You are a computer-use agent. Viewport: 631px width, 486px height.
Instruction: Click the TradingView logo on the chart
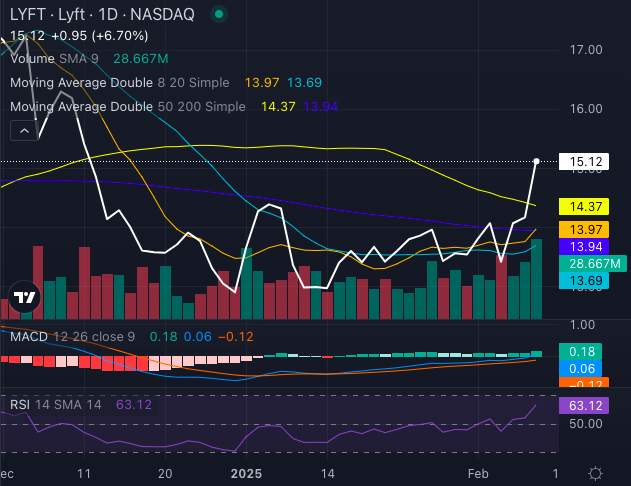pyautogui.click(x=24, y=298)
